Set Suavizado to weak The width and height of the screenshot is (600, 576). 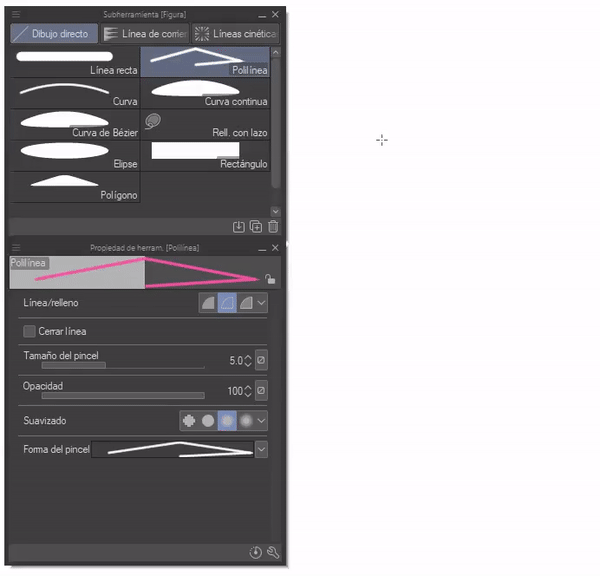pos(208,421)
